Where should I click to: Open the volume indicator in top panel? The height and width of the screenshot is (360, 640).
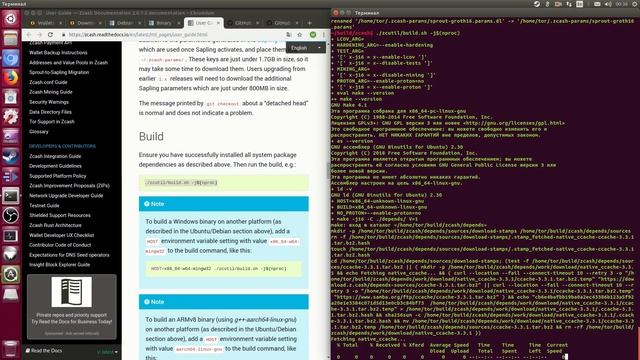pyautogui.click(x=608, y=4)
